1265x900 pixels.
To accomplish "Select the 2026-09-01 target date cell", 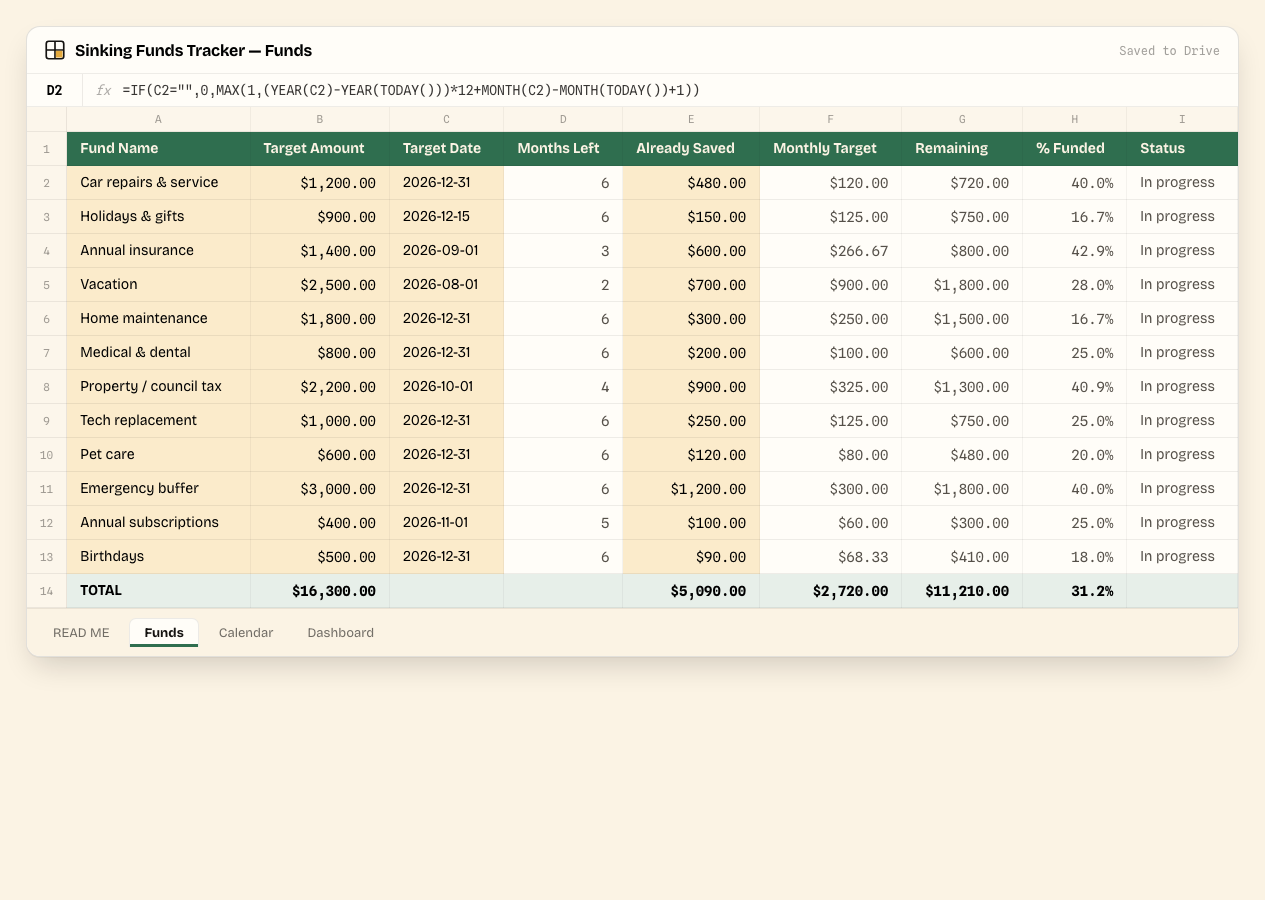I will (447, 251).
